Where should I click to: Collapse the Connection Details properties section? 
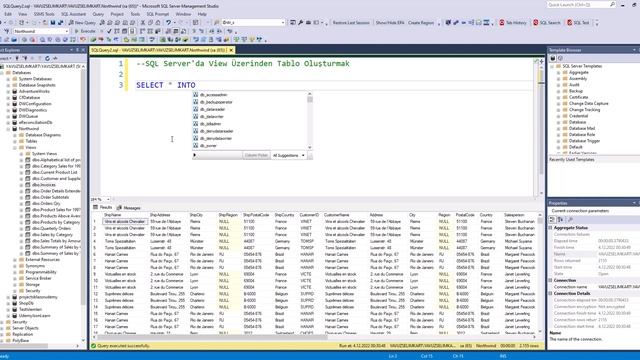pos(550,293)
